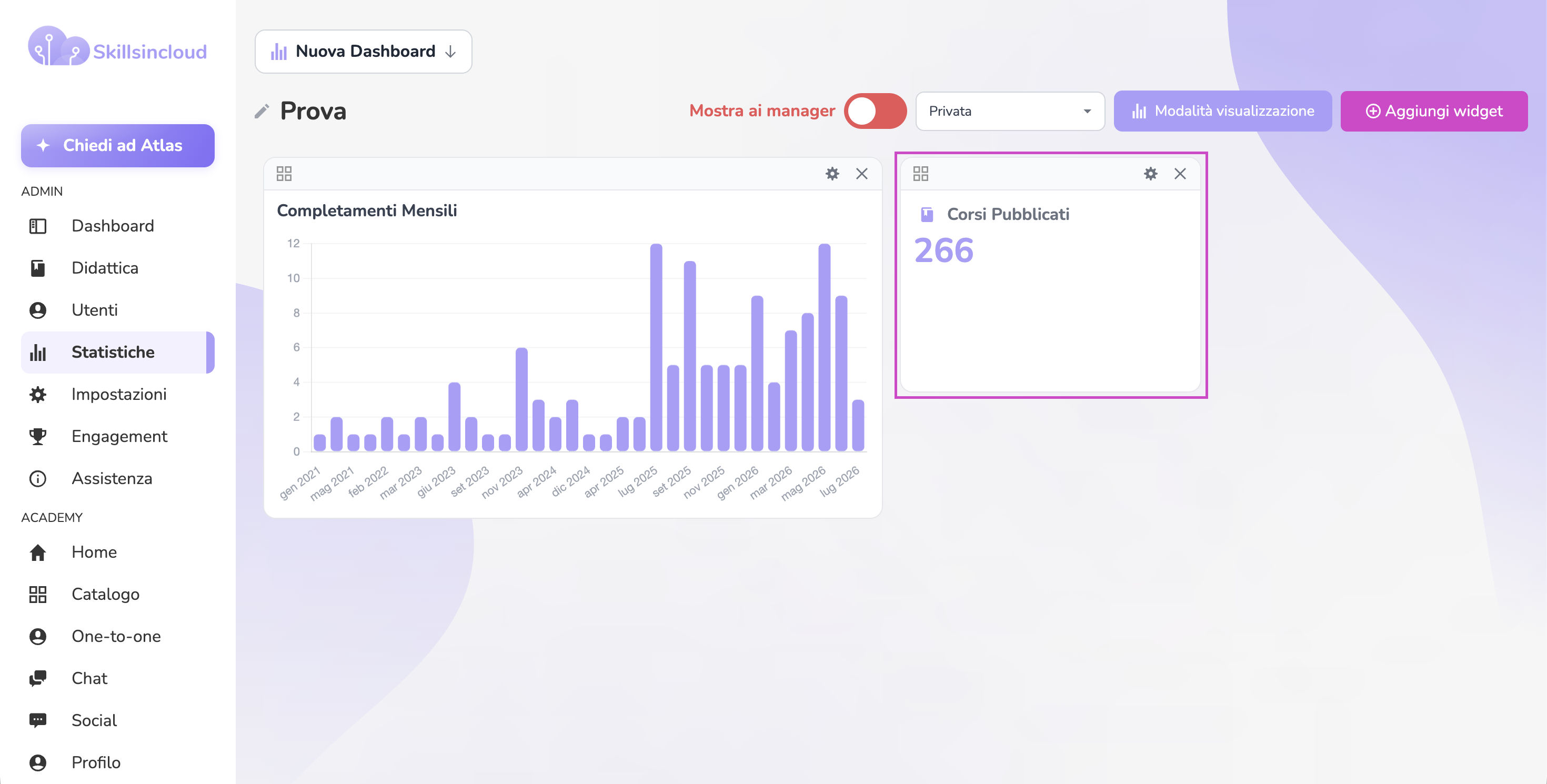
Task: Click the Utenti user icon
Action: point(38,310)
